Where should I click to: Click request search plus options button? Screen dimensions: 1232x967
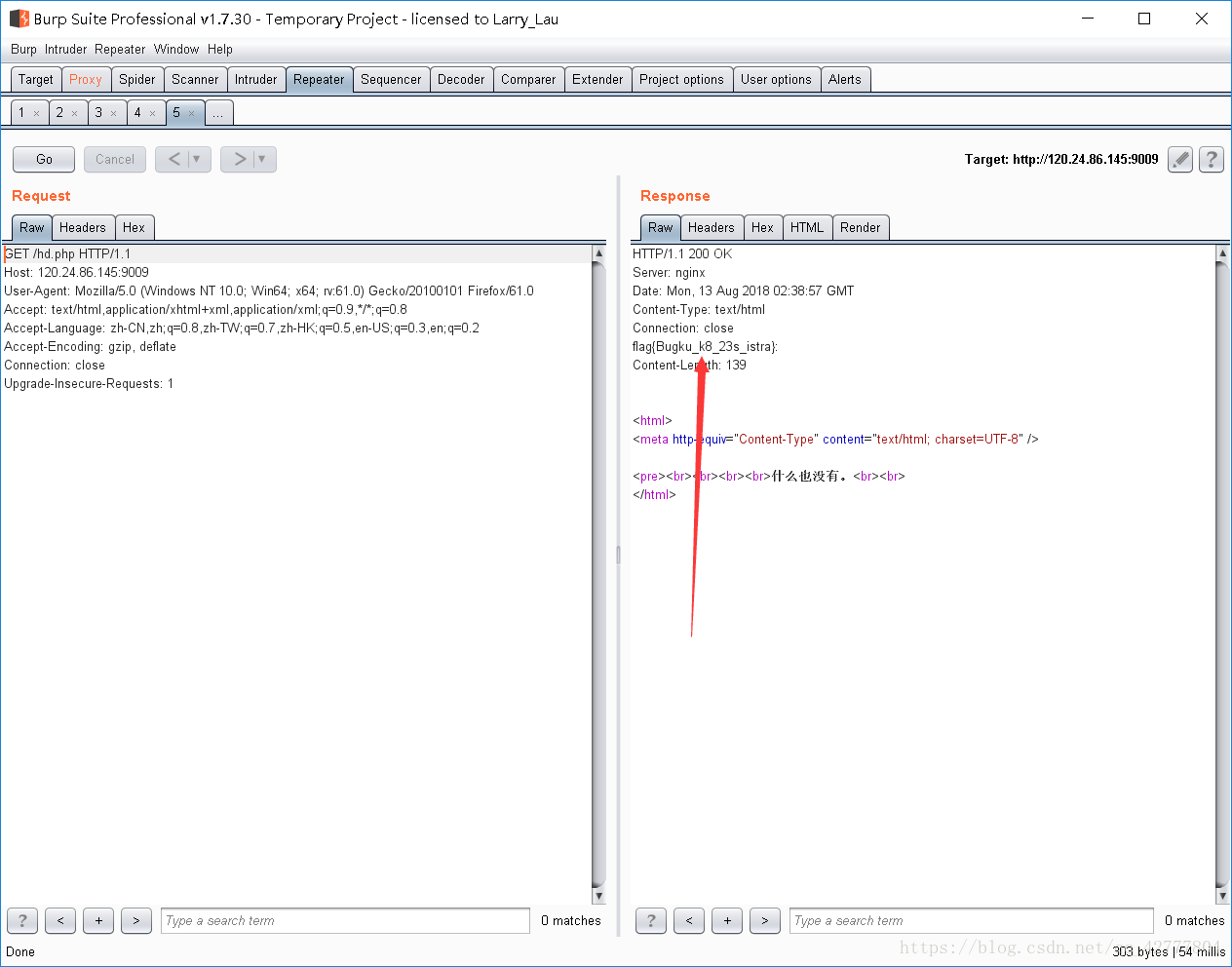click(98, 920)
